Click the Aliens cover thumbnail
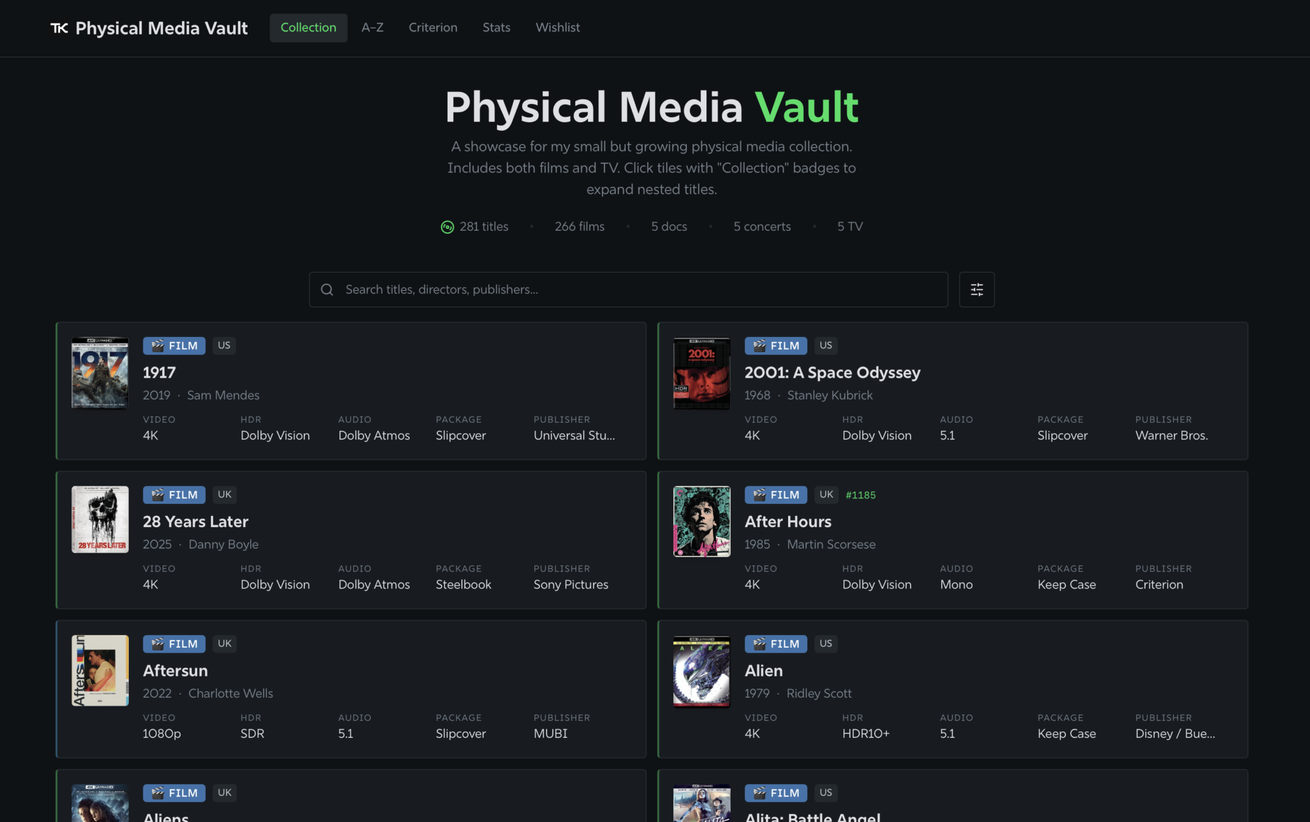This screenshot has width=1310, height=822. coord(100,803)
